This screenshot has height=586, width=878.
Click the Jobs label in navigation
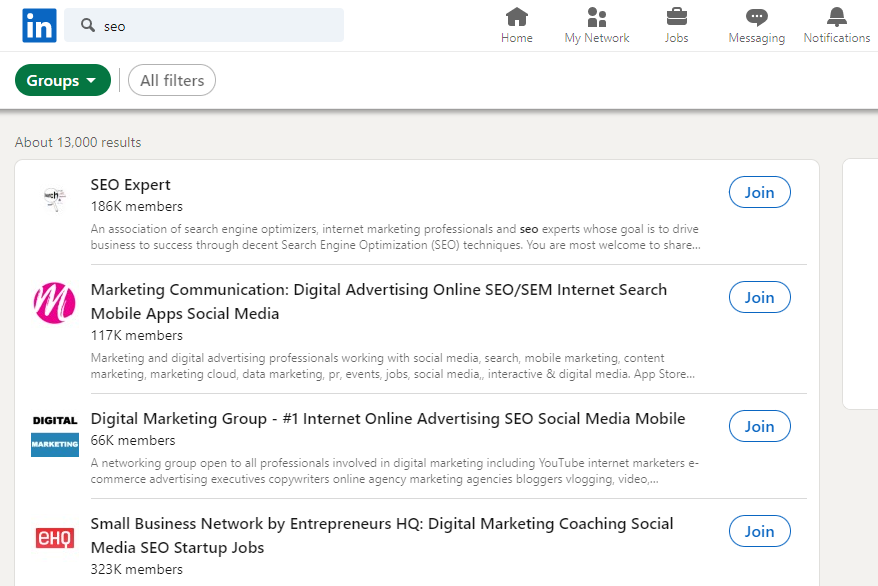(676, 38)
